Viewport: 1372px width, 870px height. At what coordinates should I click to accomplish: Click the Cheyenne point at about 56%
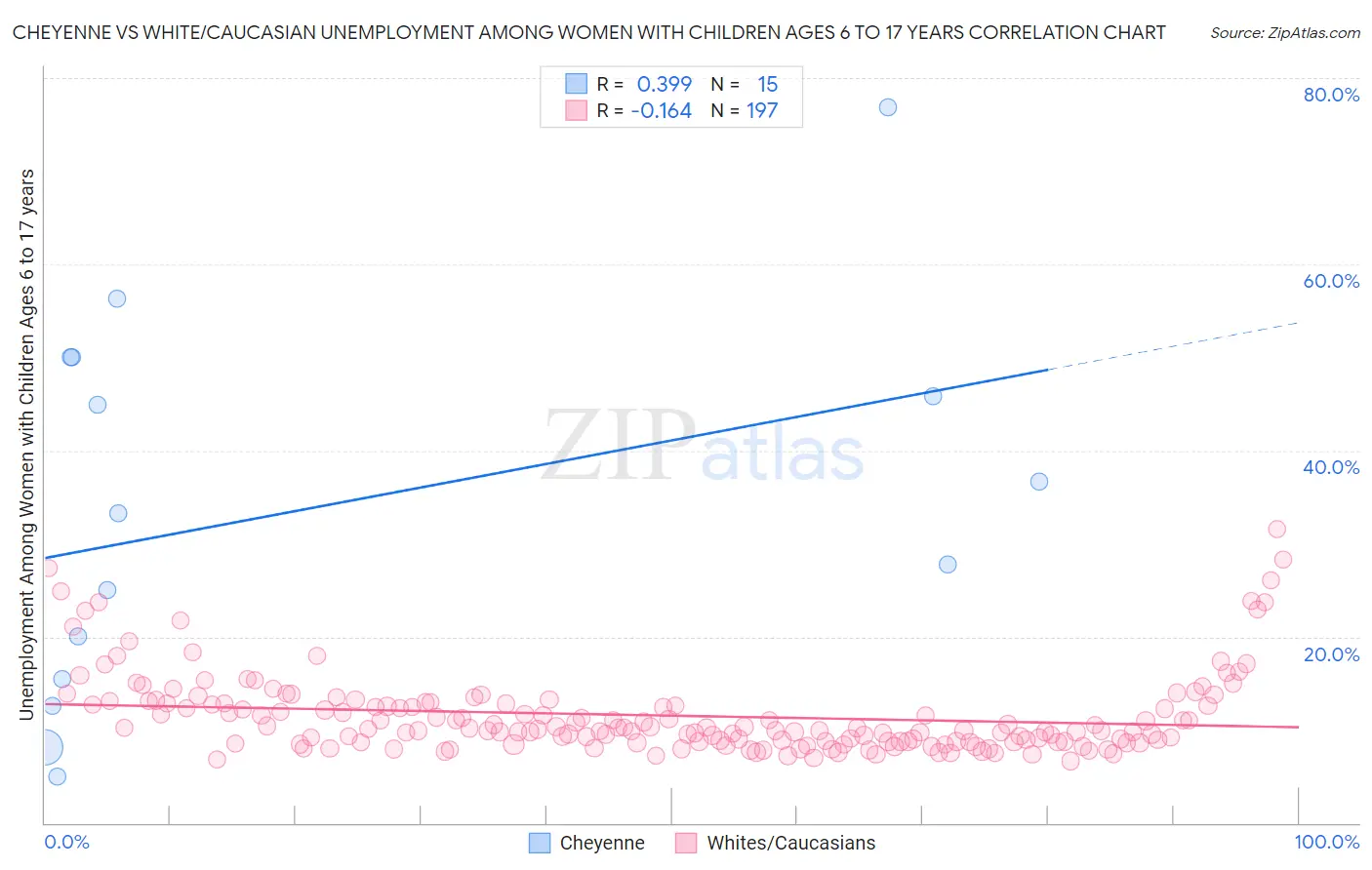pyautogui.click(x=117, y=298)
